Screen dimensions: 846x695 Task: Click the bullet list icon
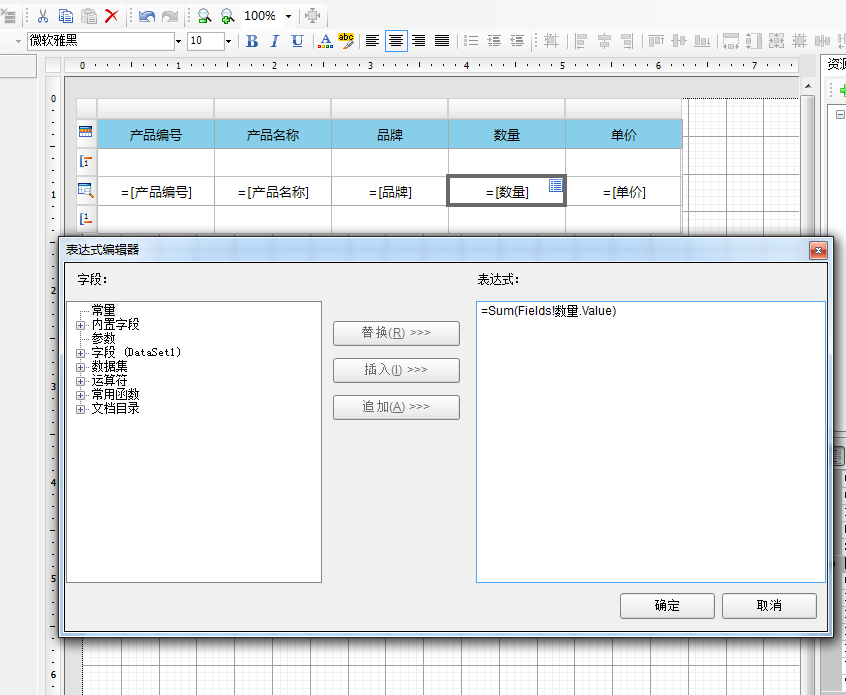[x=471, y=40]
